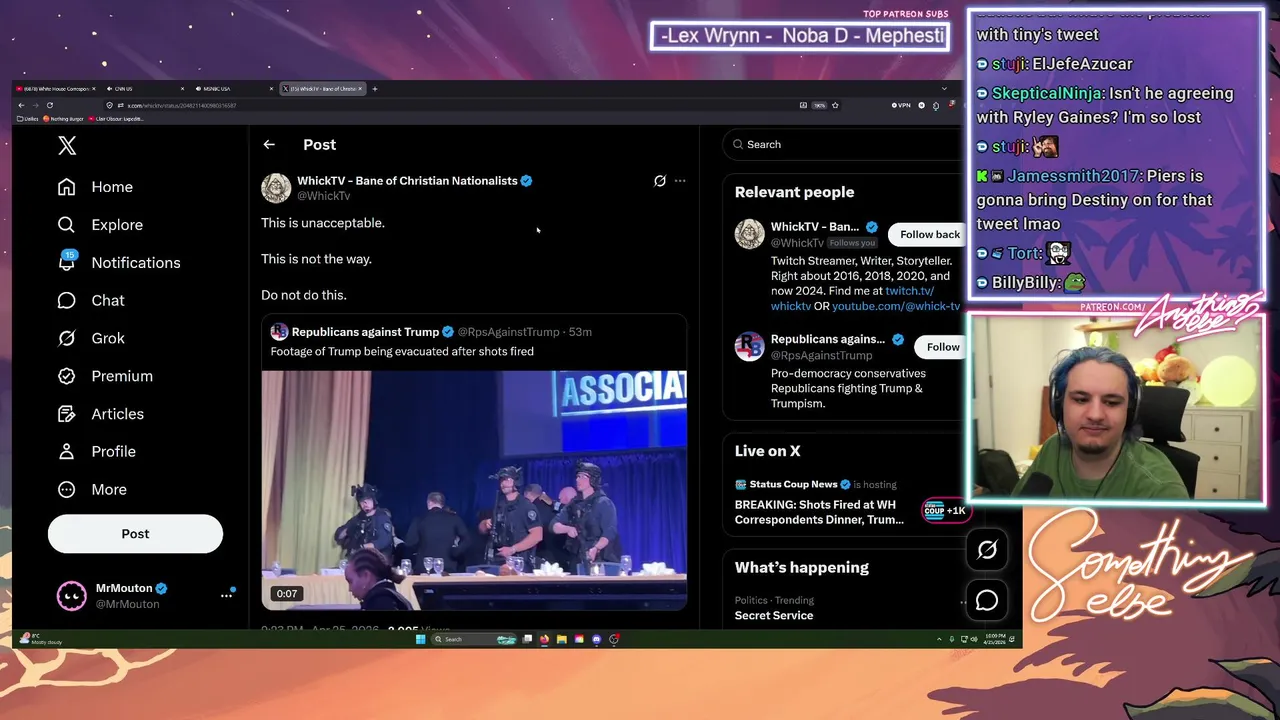Open Explore in the X sidebar
The image size is (1280, 720).
pyautogui.click(x=101, y=225)
